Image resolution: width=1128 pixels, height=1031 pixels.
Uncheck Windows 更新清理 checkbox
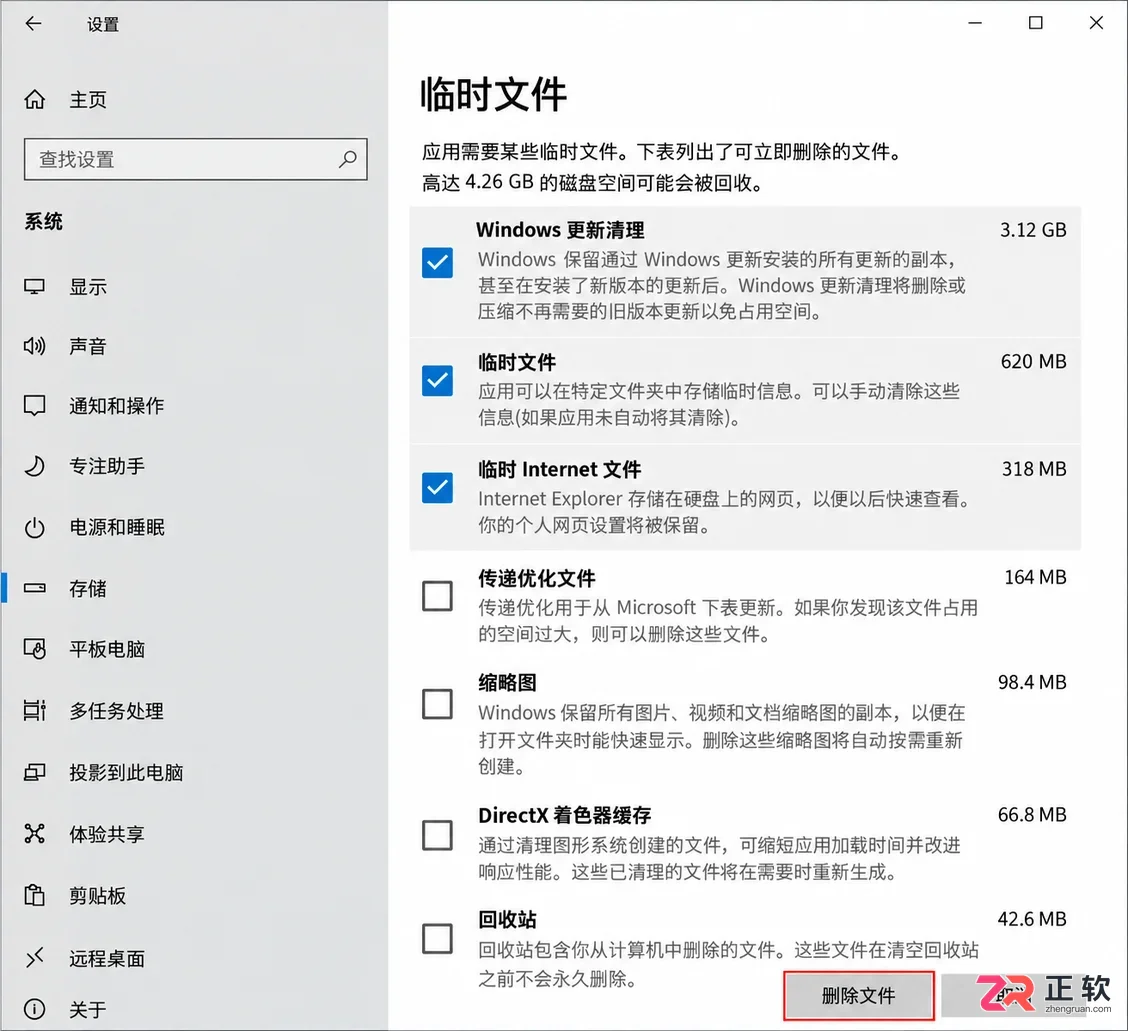point(437,263)
